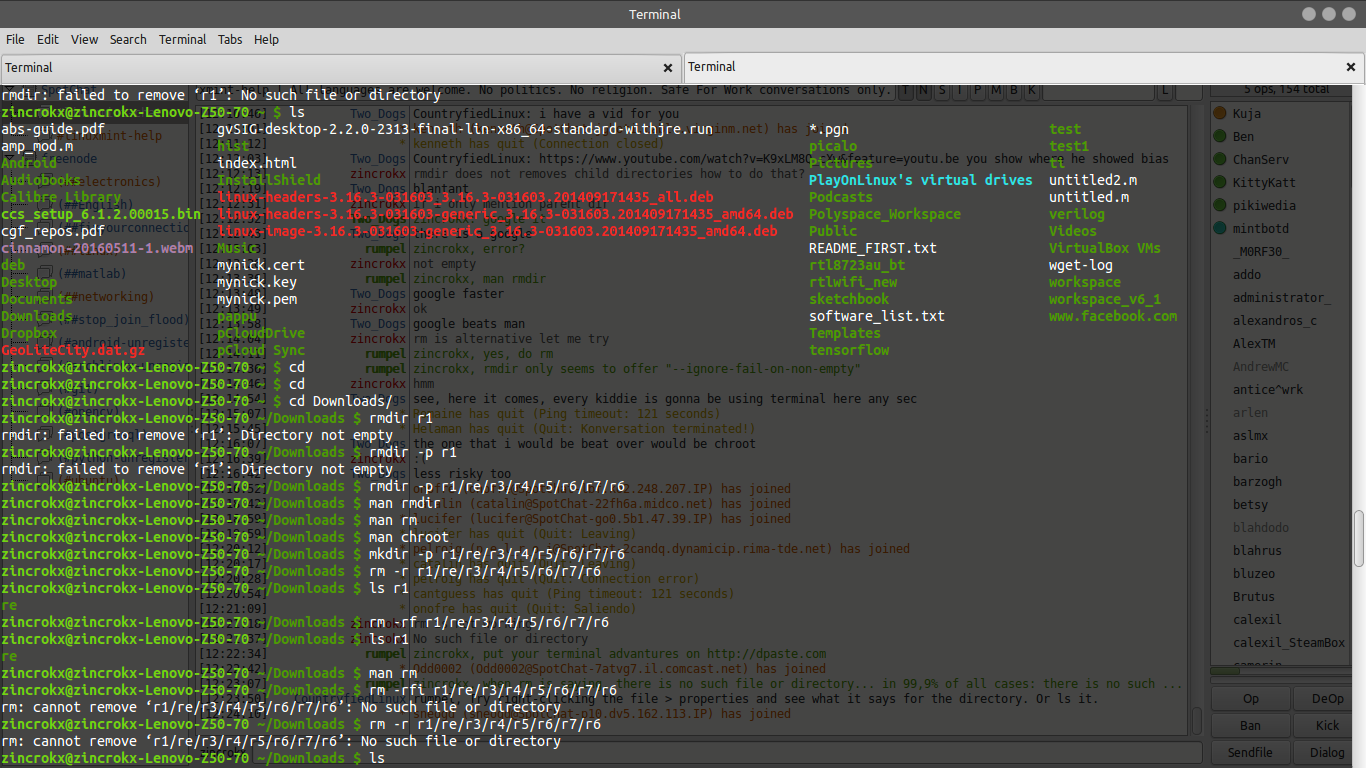Close the left Terminal tab with its X

coord(668,68)
